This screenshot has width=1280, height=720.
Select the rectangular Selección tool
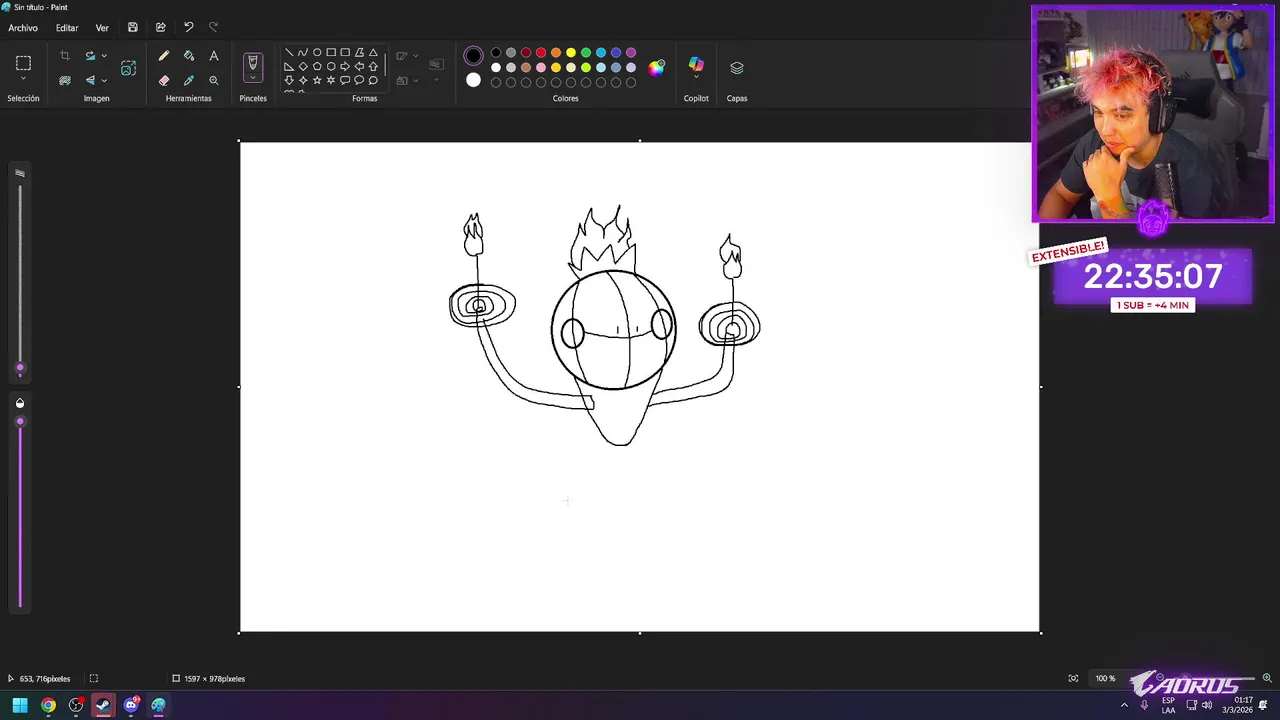(23, 63)
